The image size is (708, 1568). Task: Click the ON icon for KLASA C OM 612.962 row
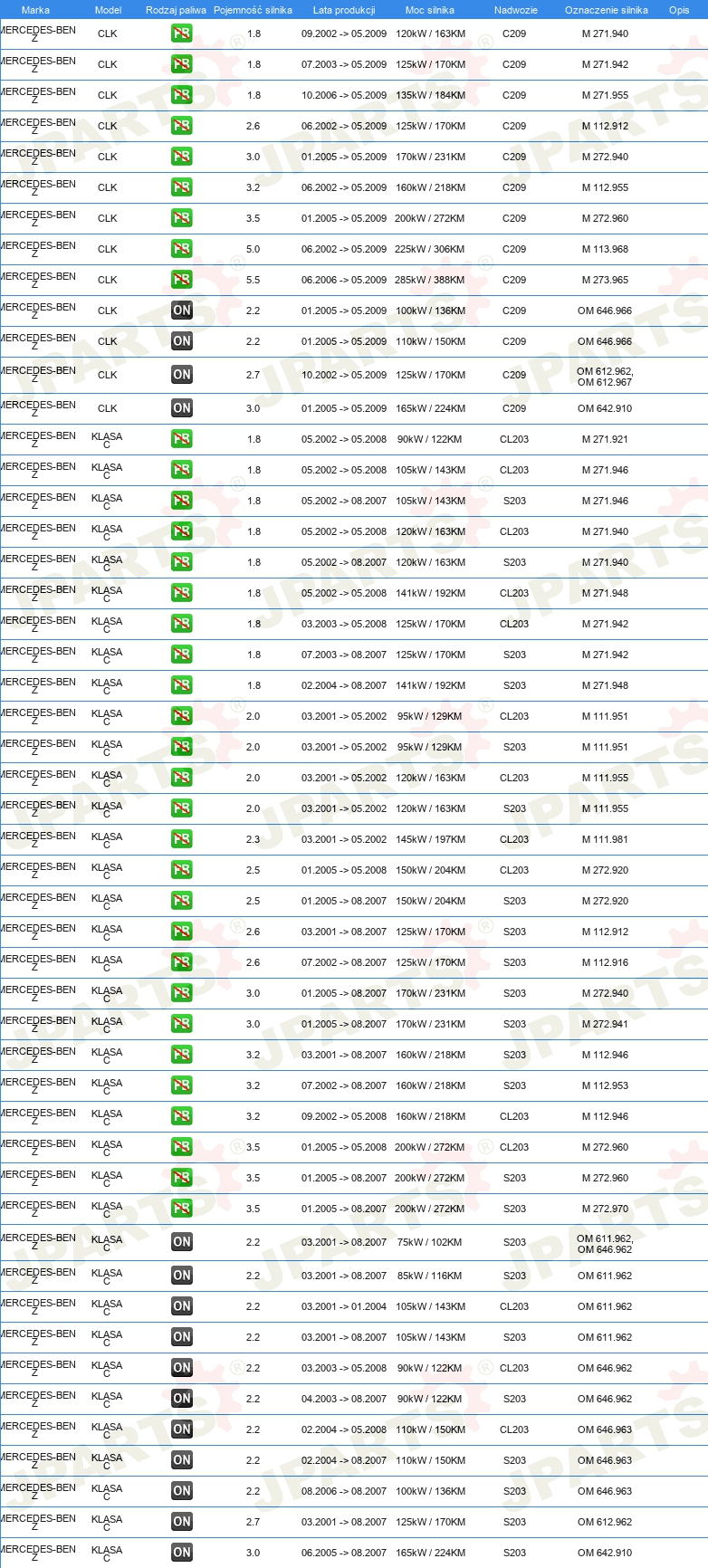coord(182,1522)
